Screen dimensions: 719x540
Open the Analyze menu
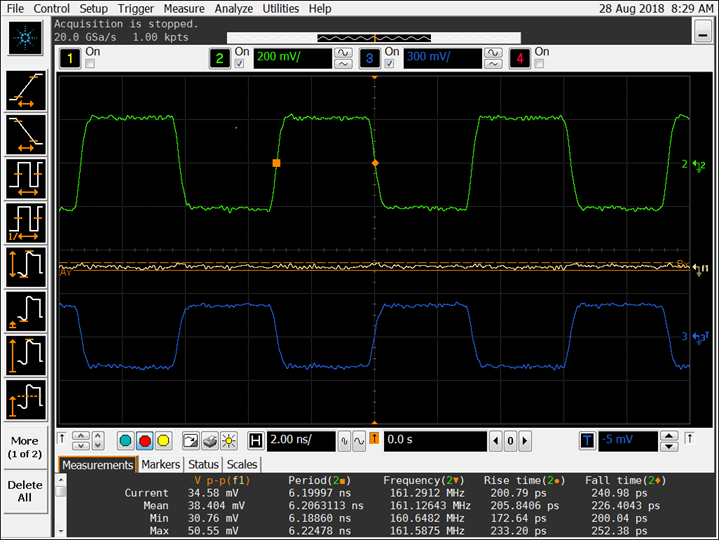[234, 8]
